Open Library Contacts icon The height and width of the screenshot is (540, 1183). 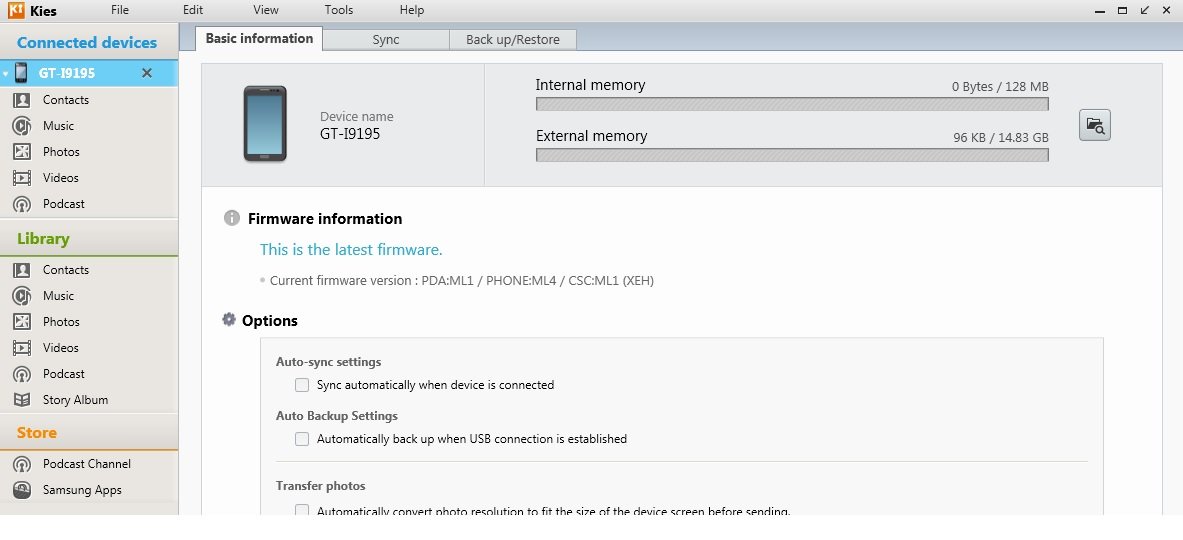click(x=22, y=270)
